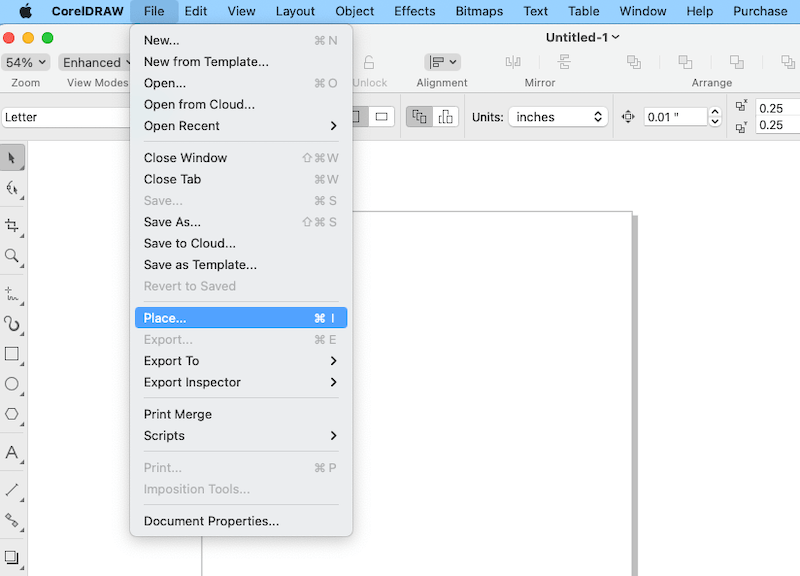Screen dimensions: 800x576
Task: Select the Freehand drawing tool
Action: 12,294
